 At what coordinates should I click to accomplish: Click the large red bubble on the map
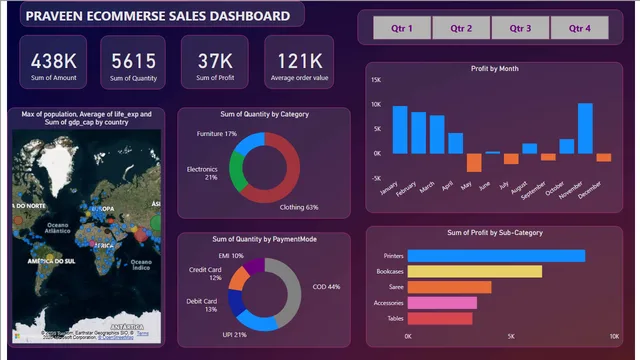(x=141, y=234)
